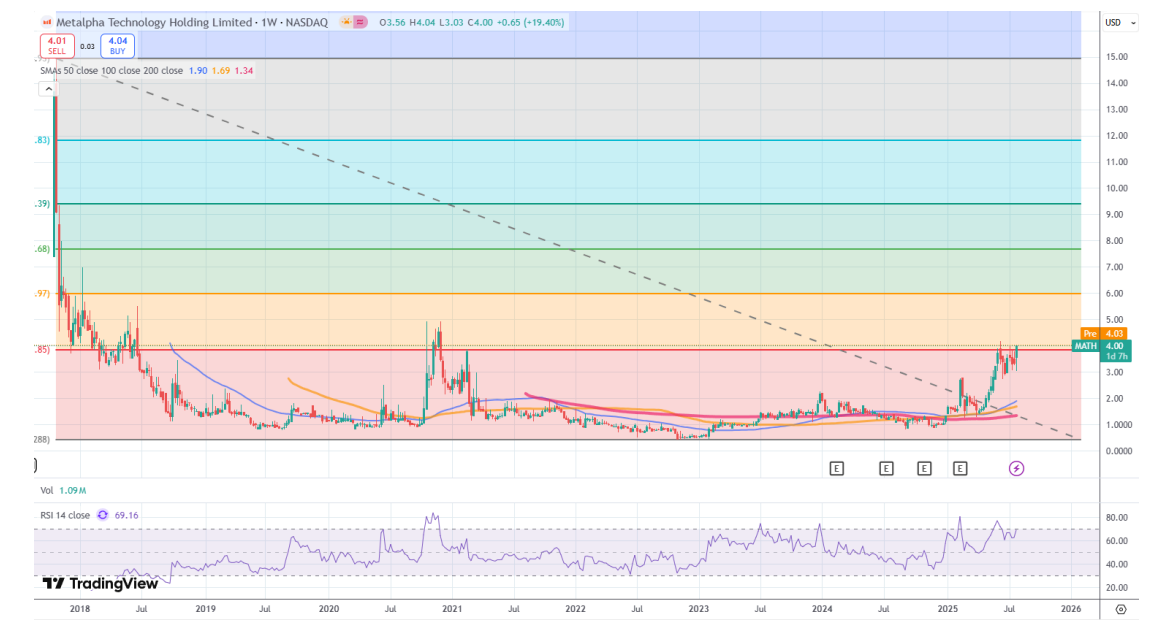Click the .85) Fibonacci level label
Screen dimensions: 1152x639
(43, 350)
